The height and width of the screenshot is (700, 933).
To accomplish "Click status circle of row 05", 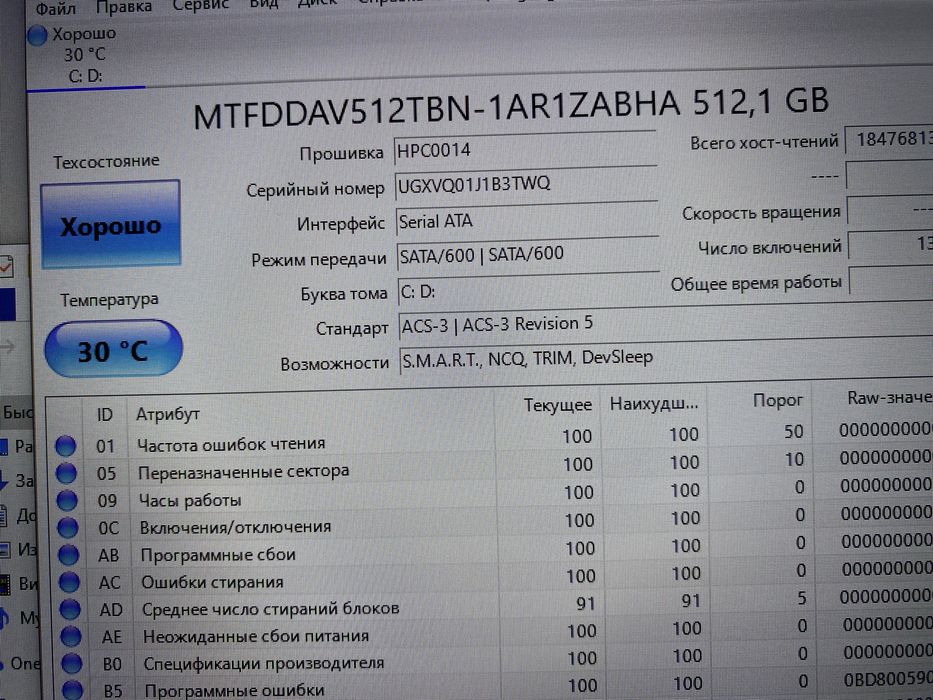I will pyautogui.click(x=66, y=473).
